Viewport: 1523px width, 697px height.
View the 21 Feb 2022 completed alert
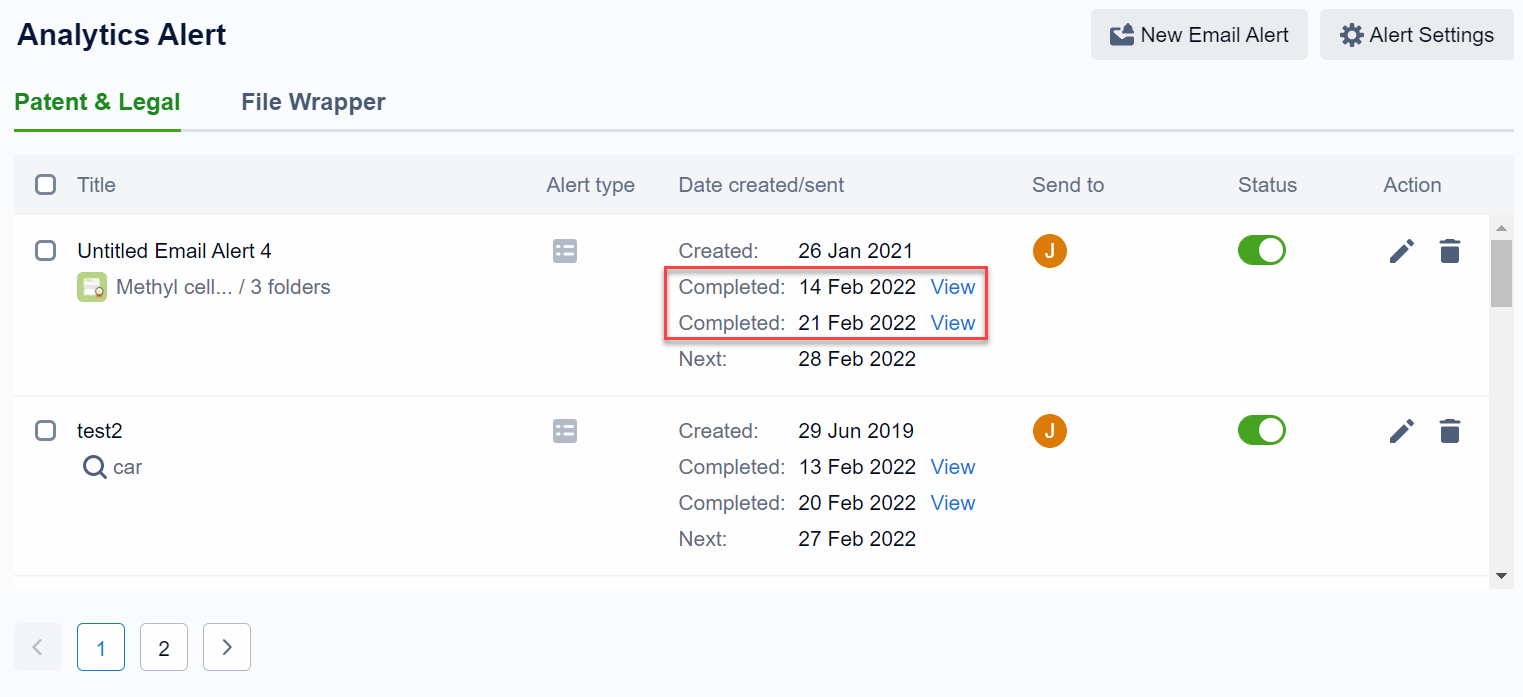pos(952,323)
